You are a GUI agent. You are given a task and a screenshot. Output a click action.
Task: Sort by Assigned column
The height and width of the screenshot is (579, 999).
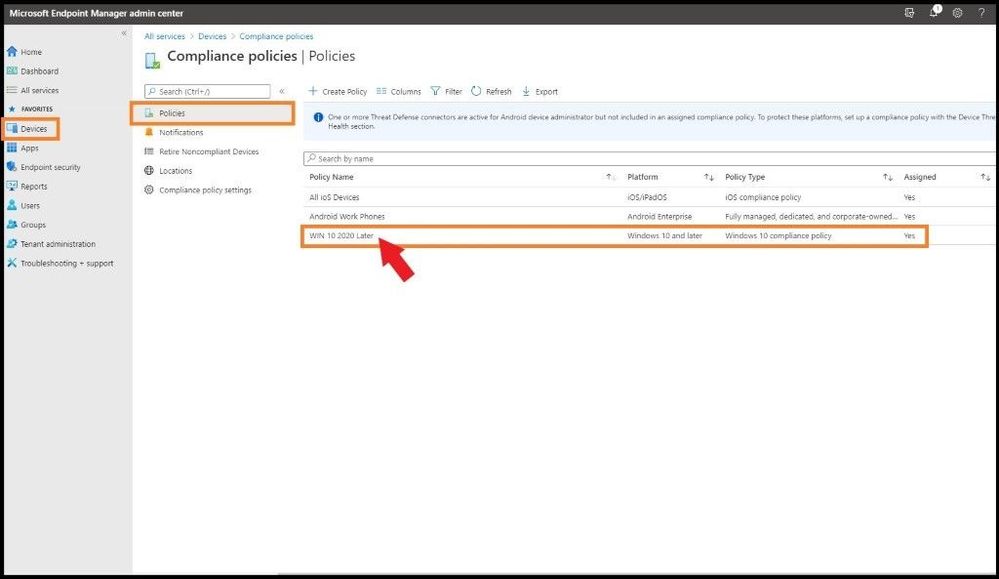coord(919,177)
